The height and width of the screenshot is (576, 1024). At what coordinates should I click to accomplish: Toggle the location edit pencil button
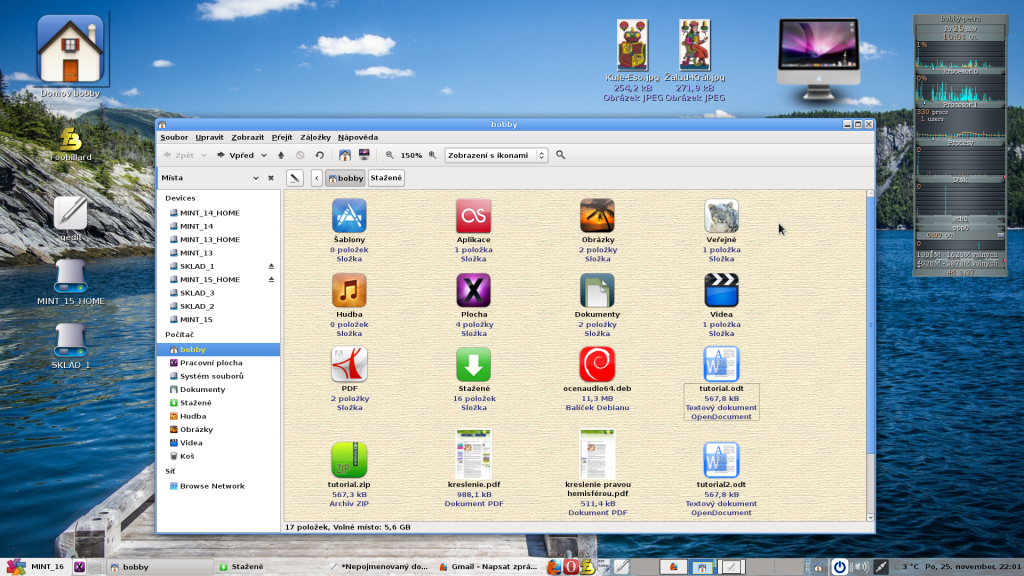[x=295, y=178]
